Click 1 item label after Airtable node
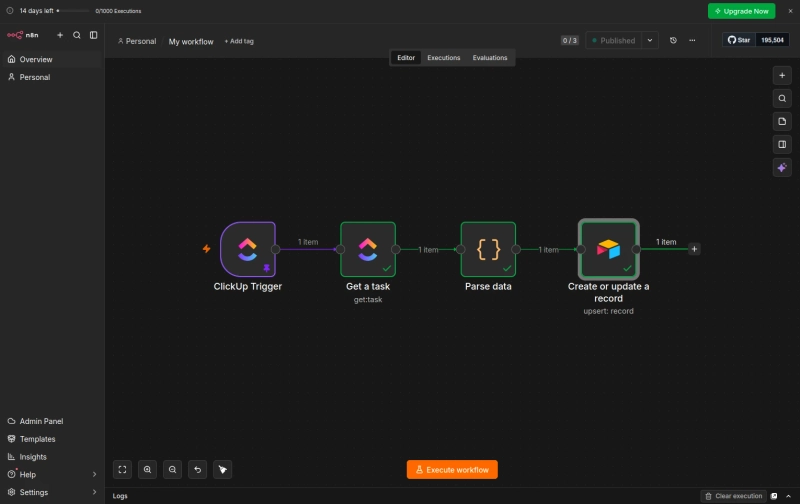This screenshot has height=504, width=800. click(666, 242)
